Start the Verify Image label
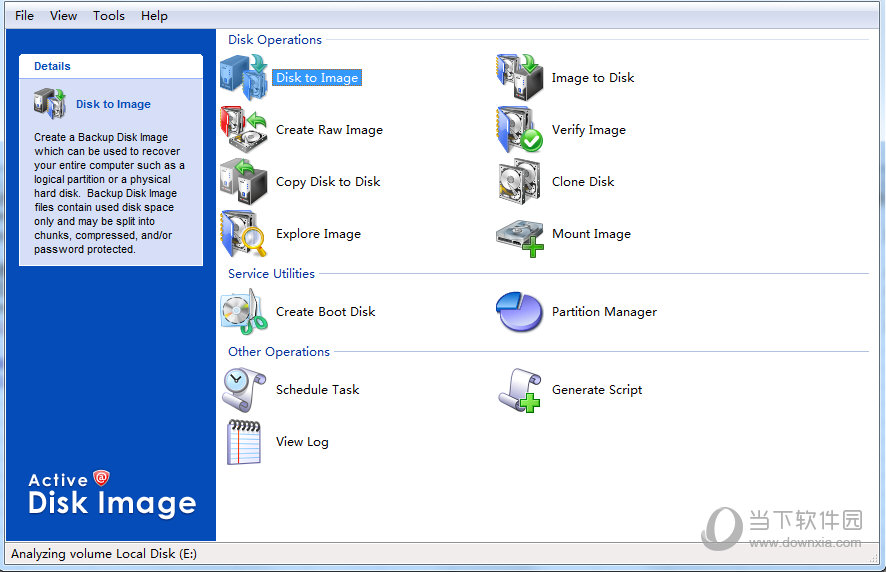 (589, 129)
